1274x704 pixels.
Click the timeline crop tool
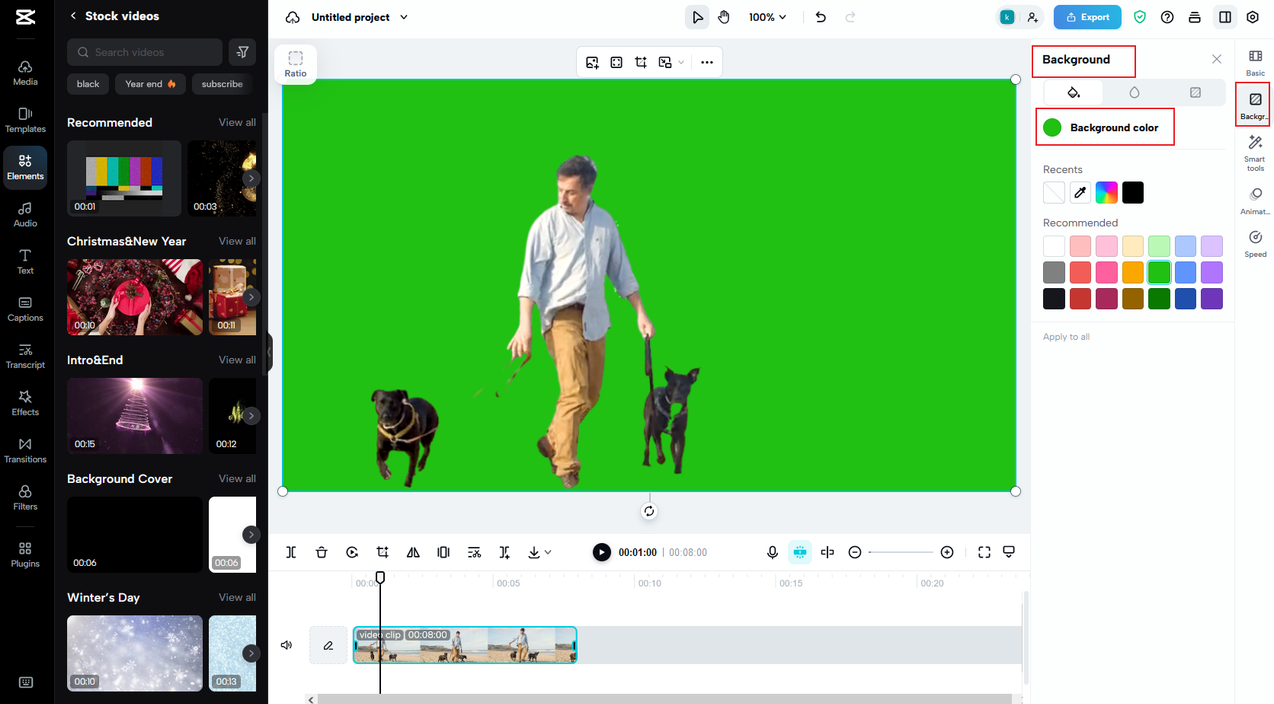point(382,552)
